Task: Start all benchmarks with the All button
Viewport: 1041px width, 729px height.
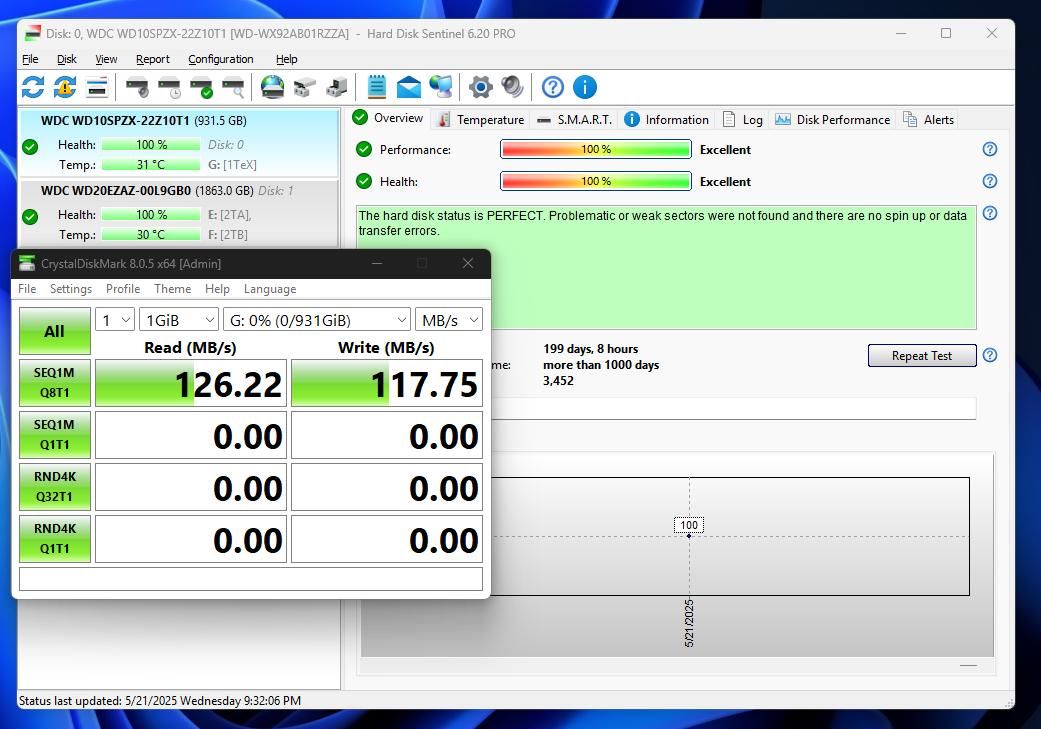Action: pyautogui.click(x=54, y=331)
